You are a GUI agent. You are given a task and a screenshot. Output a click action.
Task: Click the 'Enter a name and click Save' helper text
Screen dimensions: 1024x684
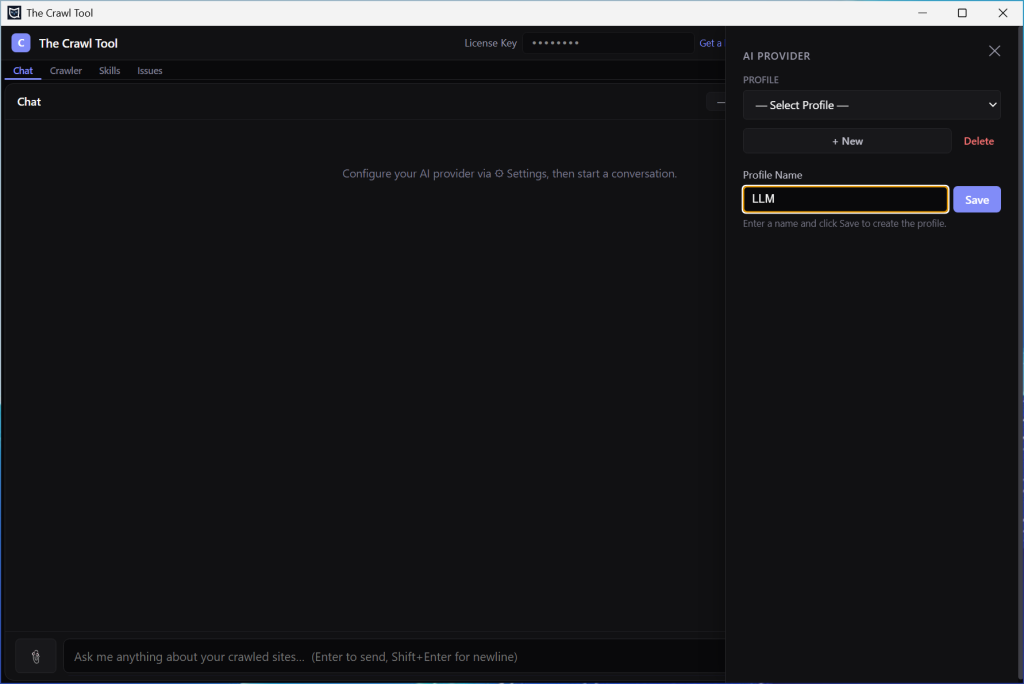coord(844,223)
